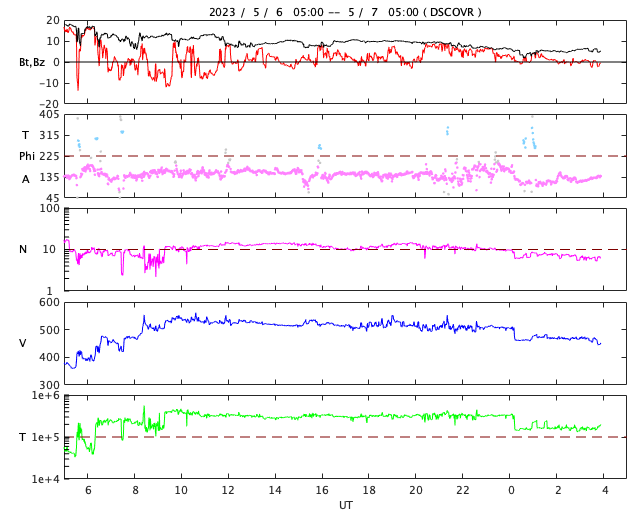Click the 'A' label on the Phi panel
The height and width of the screenshot is (512, 640).
(x=26, y=179)
